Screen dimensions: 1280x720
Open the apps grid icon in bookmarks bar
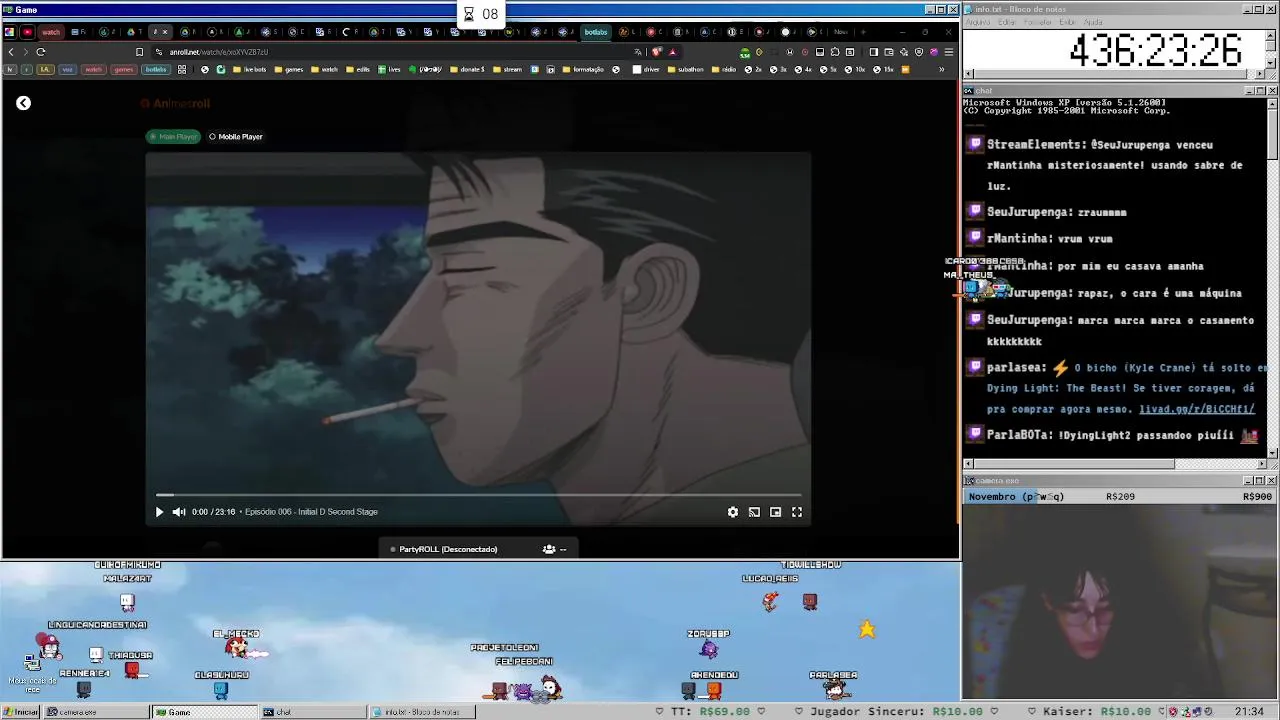(182, 70)
